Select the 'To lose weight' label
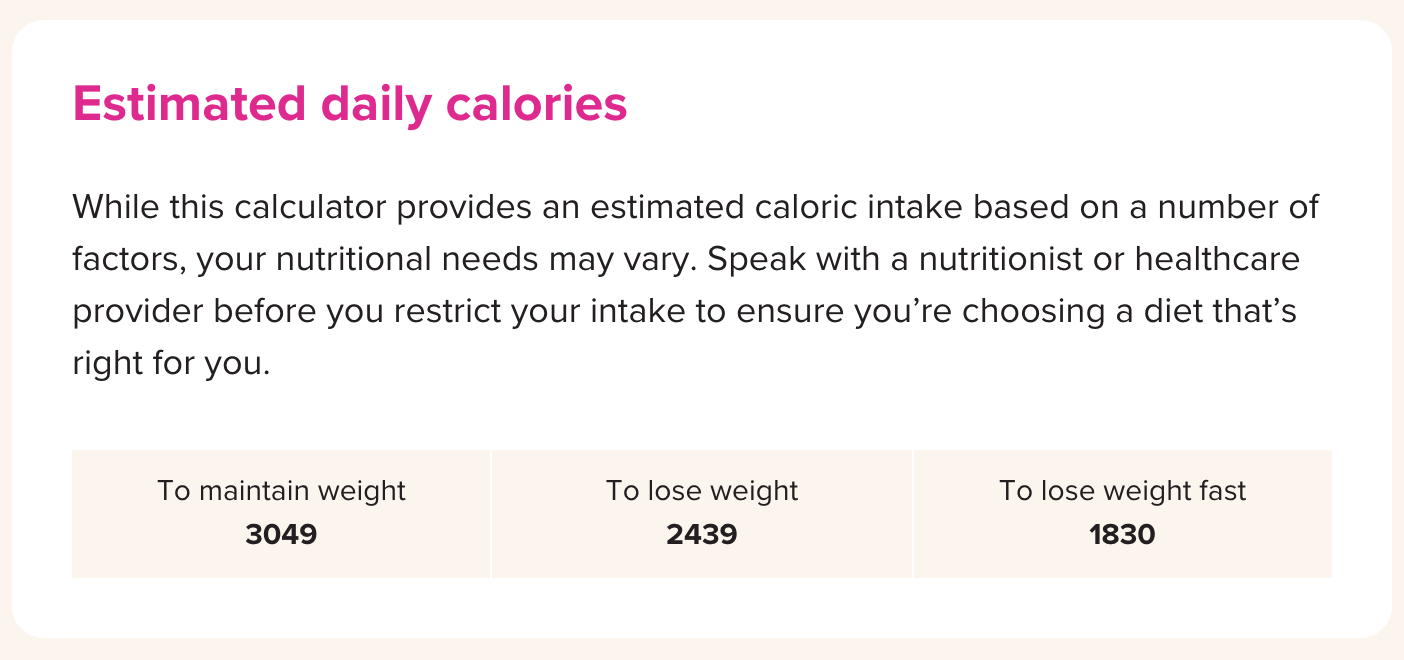The image size is (1404, 660). click(x=702, y=491)
